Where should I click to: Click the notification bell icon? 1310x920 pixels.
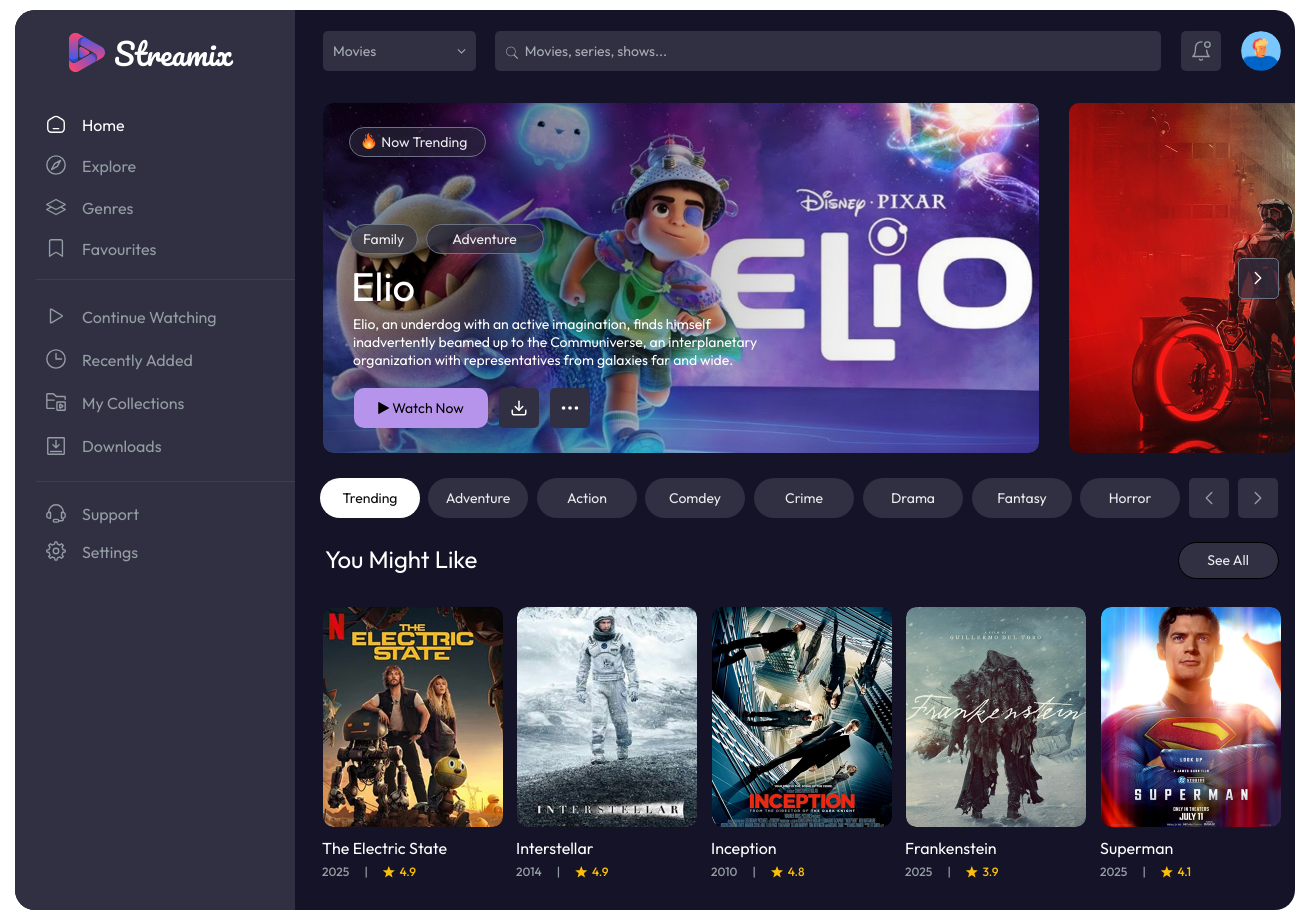coord(1200,50)
